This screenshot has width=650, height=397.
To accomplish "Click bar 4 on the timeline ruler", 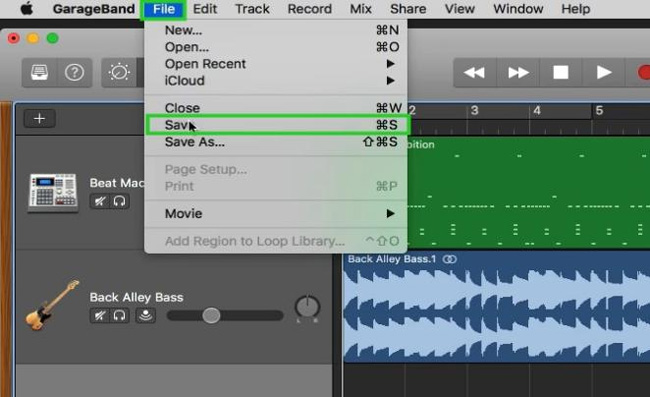I will point(537,111).
